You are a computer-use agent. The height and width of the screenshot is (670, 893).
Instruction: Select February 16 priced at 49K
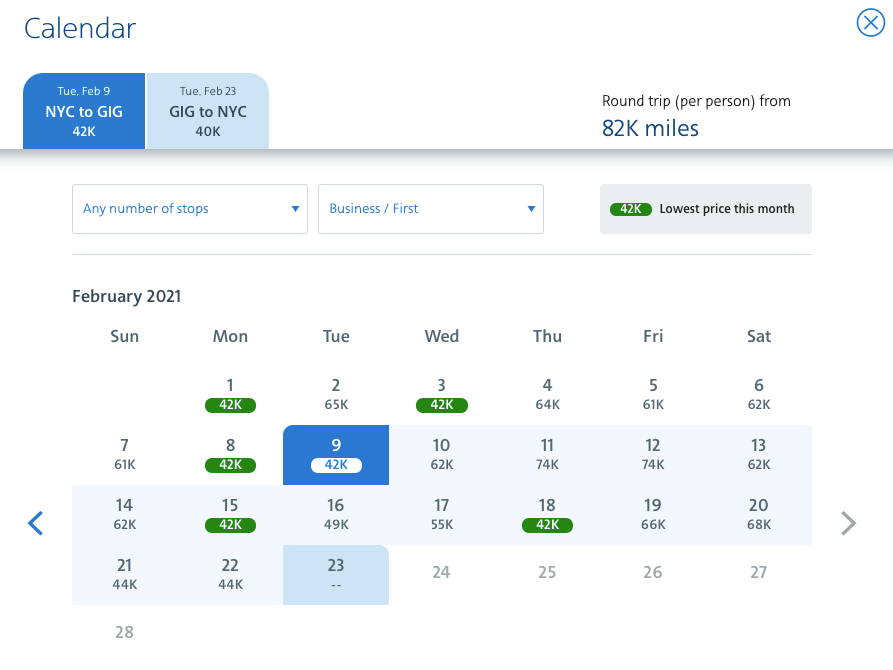click(x=336, y=514)
